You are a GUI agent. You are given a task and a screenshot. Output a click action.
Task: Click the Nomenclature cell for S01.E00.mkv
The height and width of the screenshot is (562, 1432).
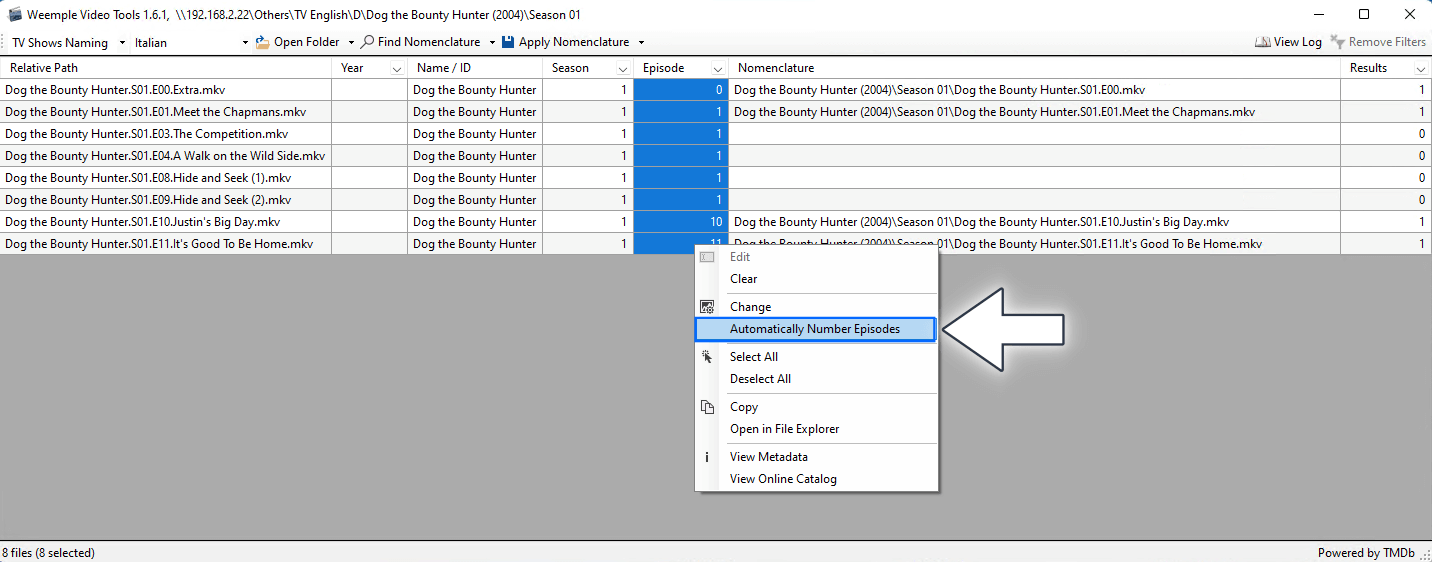[x=1034, y=90]
